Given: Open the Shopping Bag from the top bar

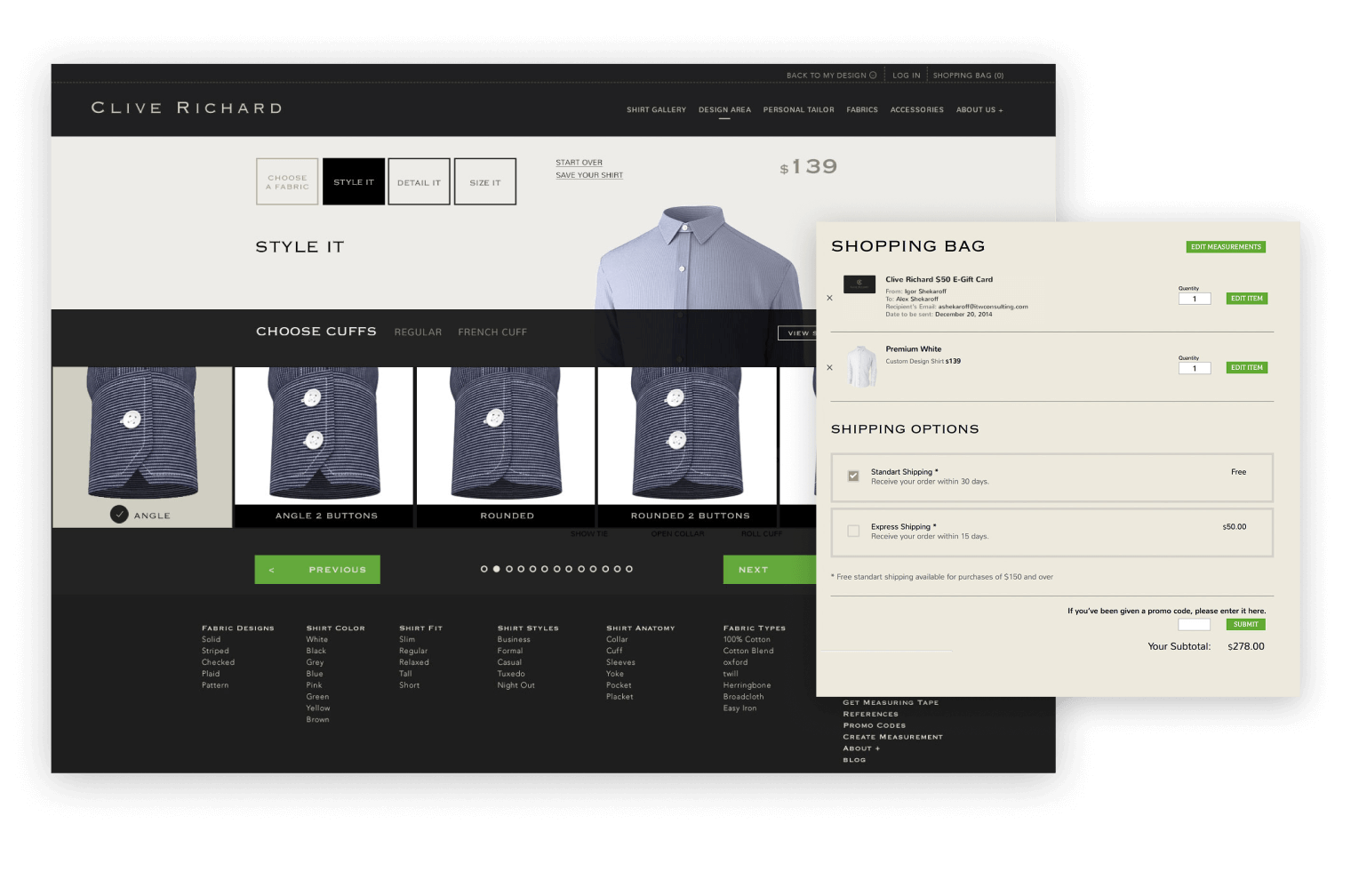Looking at the screenshot, I should point(968,75).
